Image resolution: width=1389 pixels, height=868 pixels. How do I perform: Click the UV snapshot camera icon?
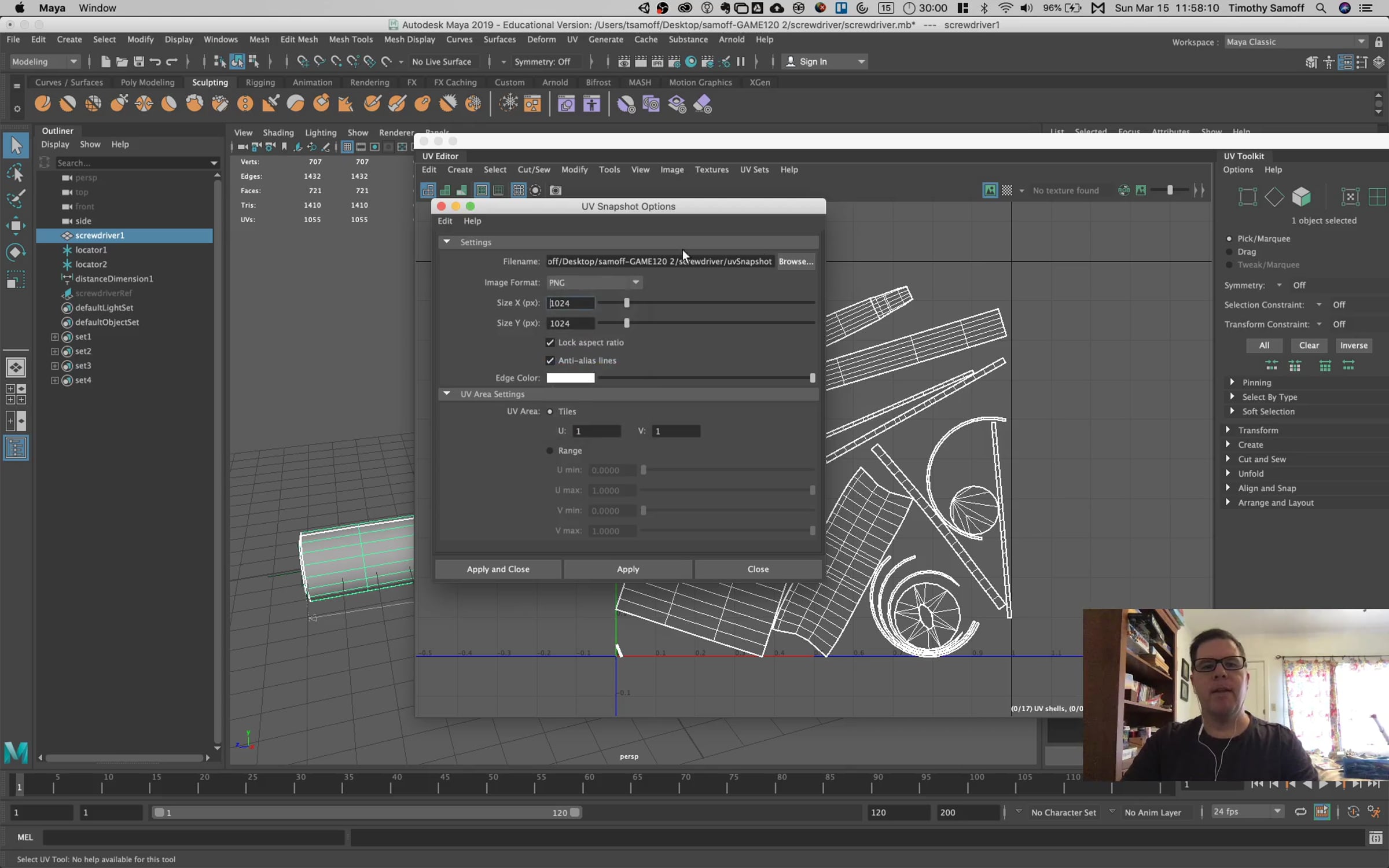tap(555, 190)
